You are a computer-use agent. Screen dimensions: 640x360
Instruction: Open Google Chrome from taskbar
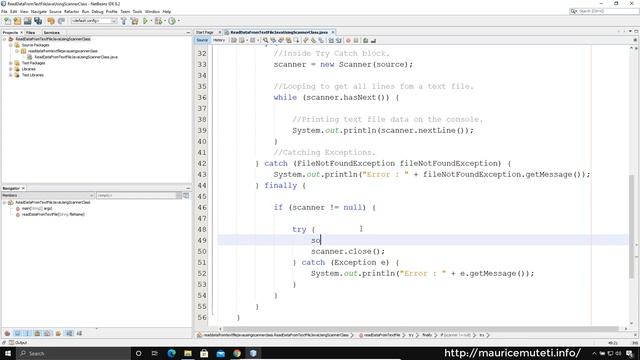(237, 353)
